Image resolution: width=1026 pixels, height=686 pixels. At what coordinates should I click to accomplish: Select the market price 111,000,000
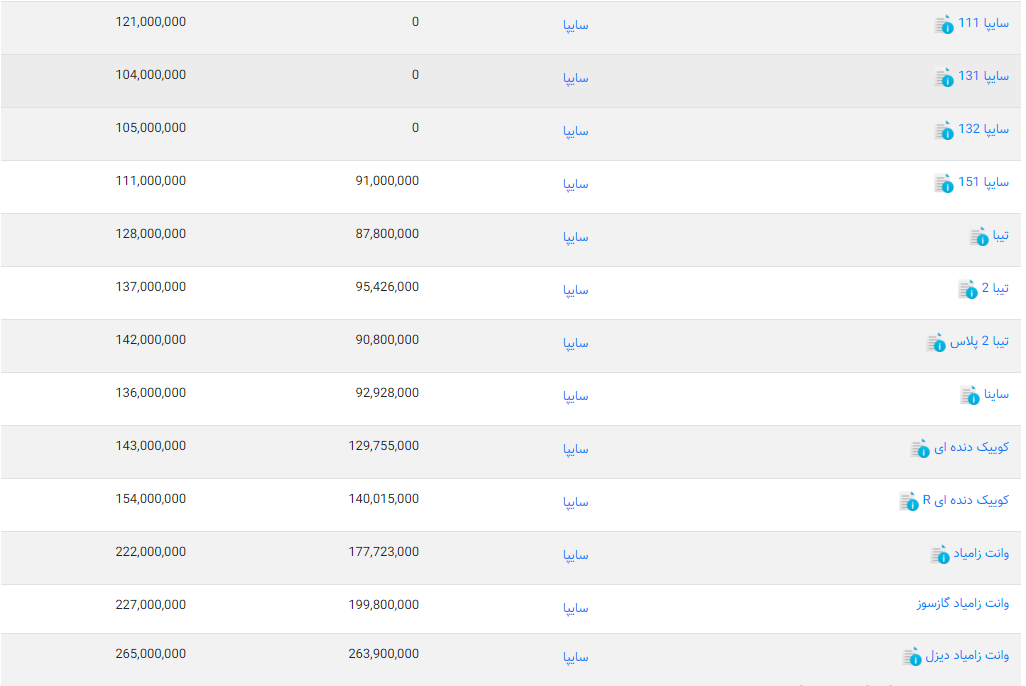coord(150,181)
